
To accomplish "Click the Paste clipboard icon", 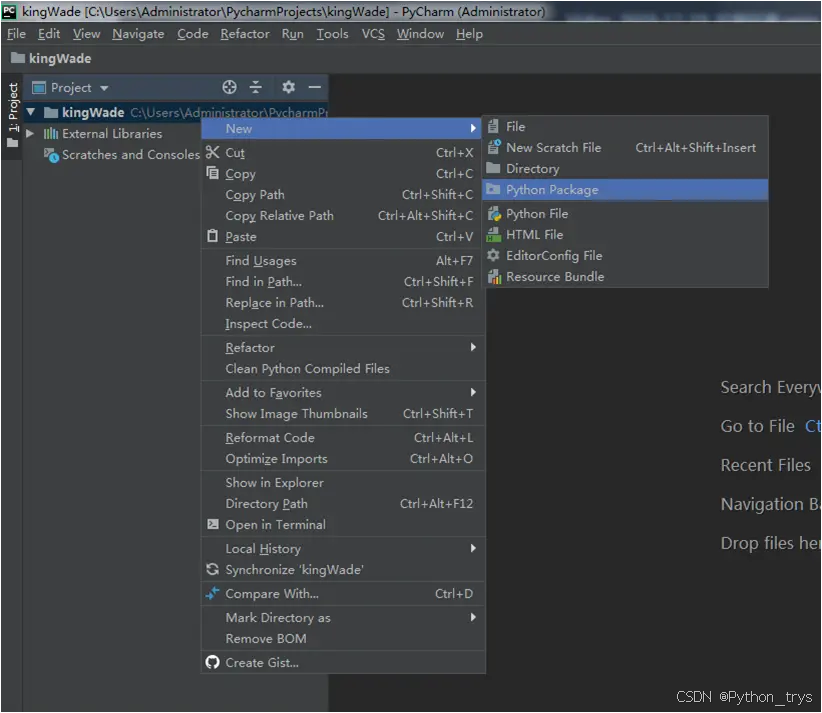I will 212,236.
